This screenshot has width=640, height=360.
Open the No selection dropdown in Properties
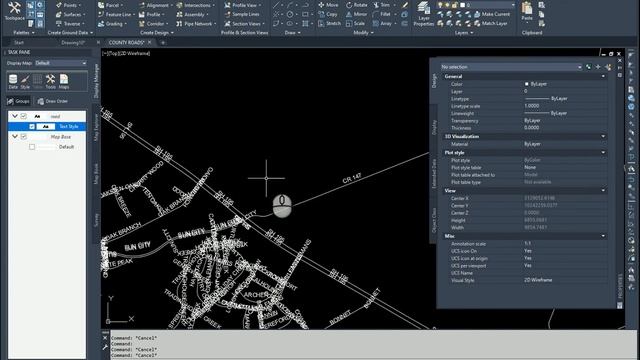click(x=511, y=67)
